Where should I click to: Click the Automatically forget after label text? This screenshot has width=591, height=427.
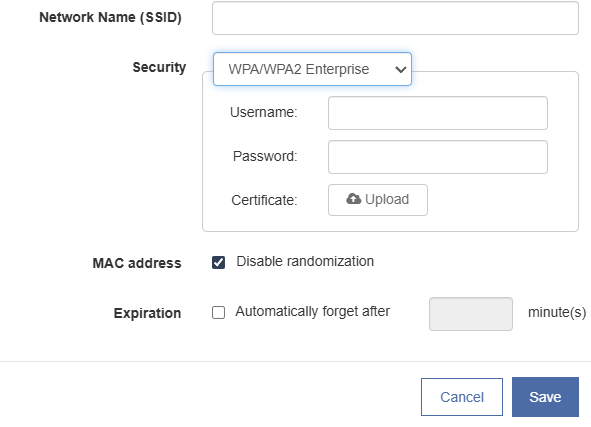312,312
